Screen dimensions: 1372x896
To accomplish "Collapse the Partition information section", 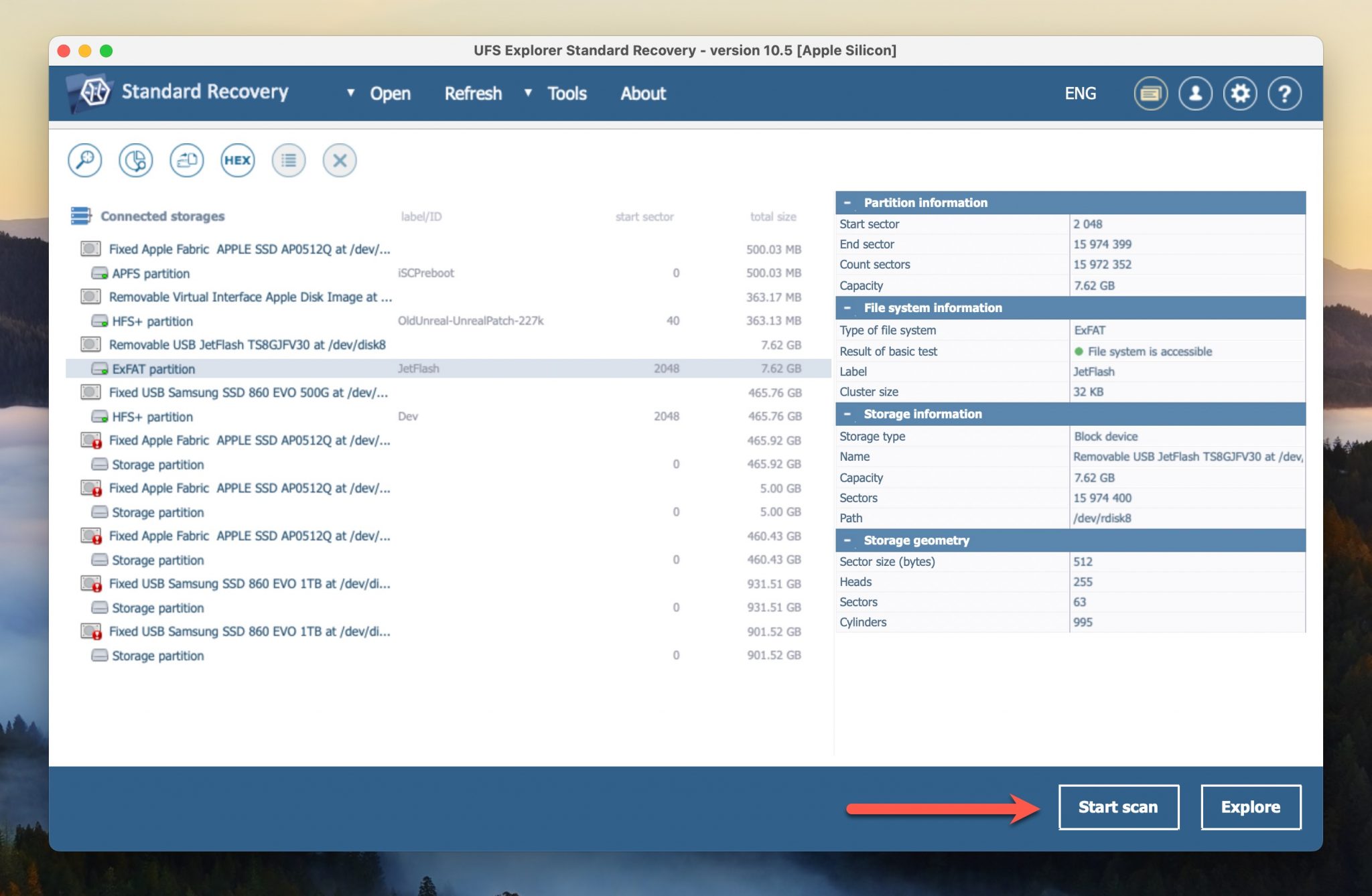I will tap(848, 202).
